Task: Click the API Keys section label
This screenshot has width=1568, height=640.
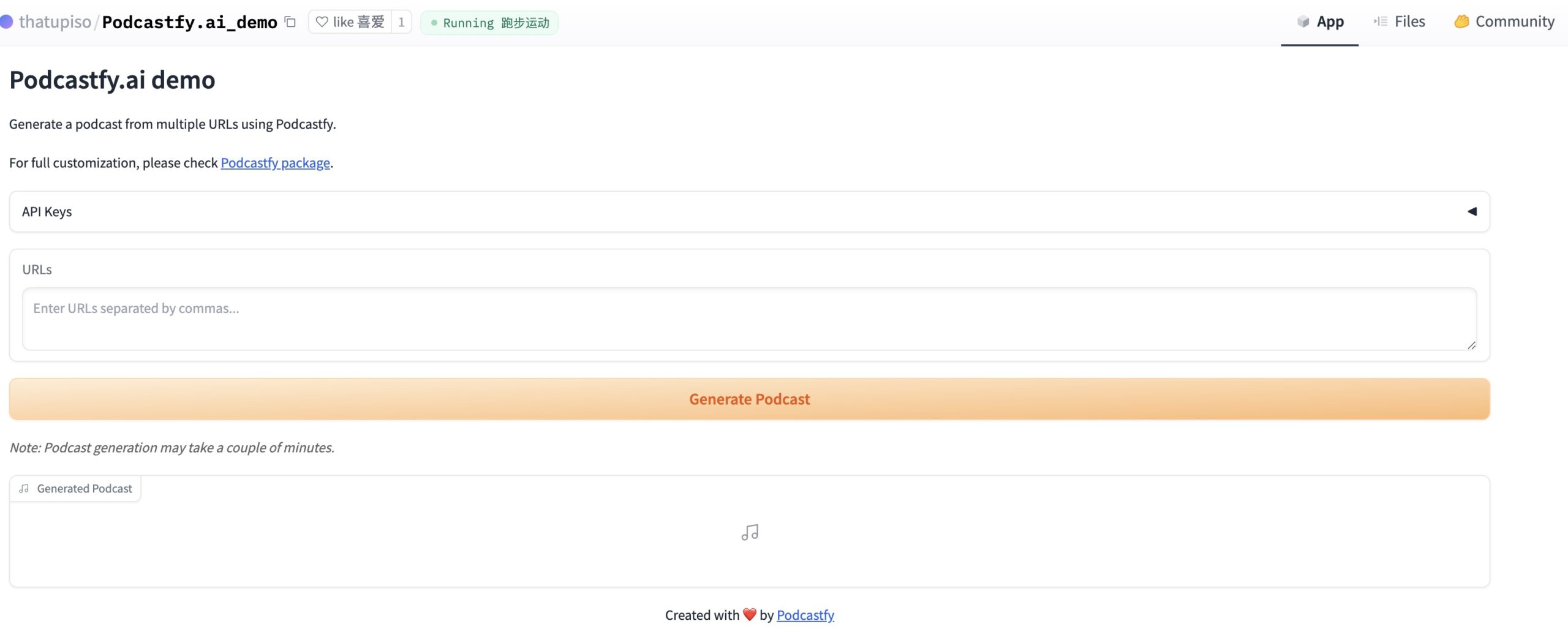Action: [47, 211]
